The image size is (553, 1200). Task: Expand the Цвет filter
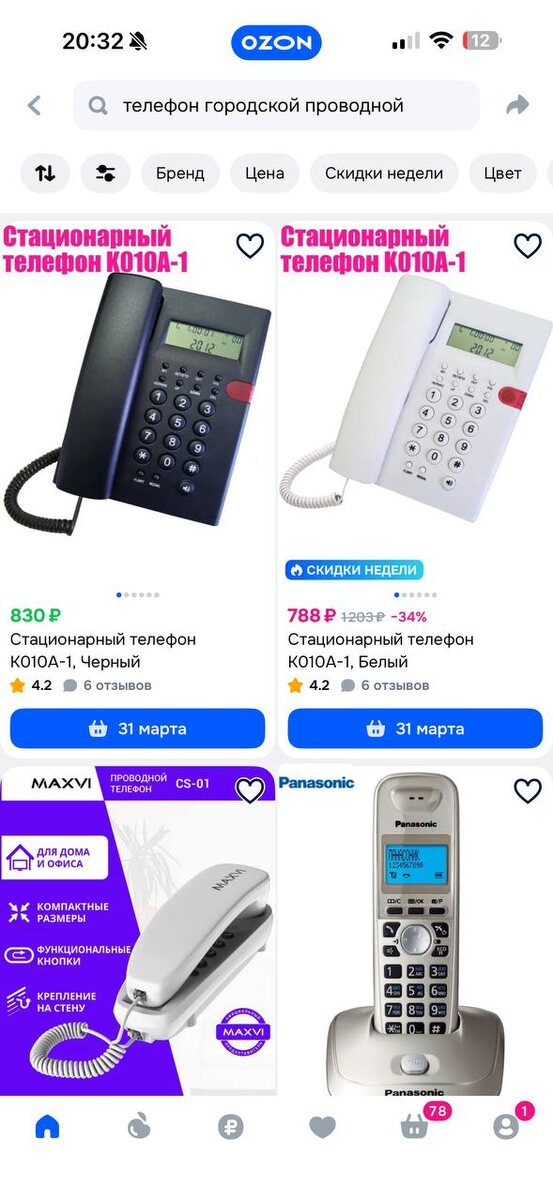[x=503, y=173]
